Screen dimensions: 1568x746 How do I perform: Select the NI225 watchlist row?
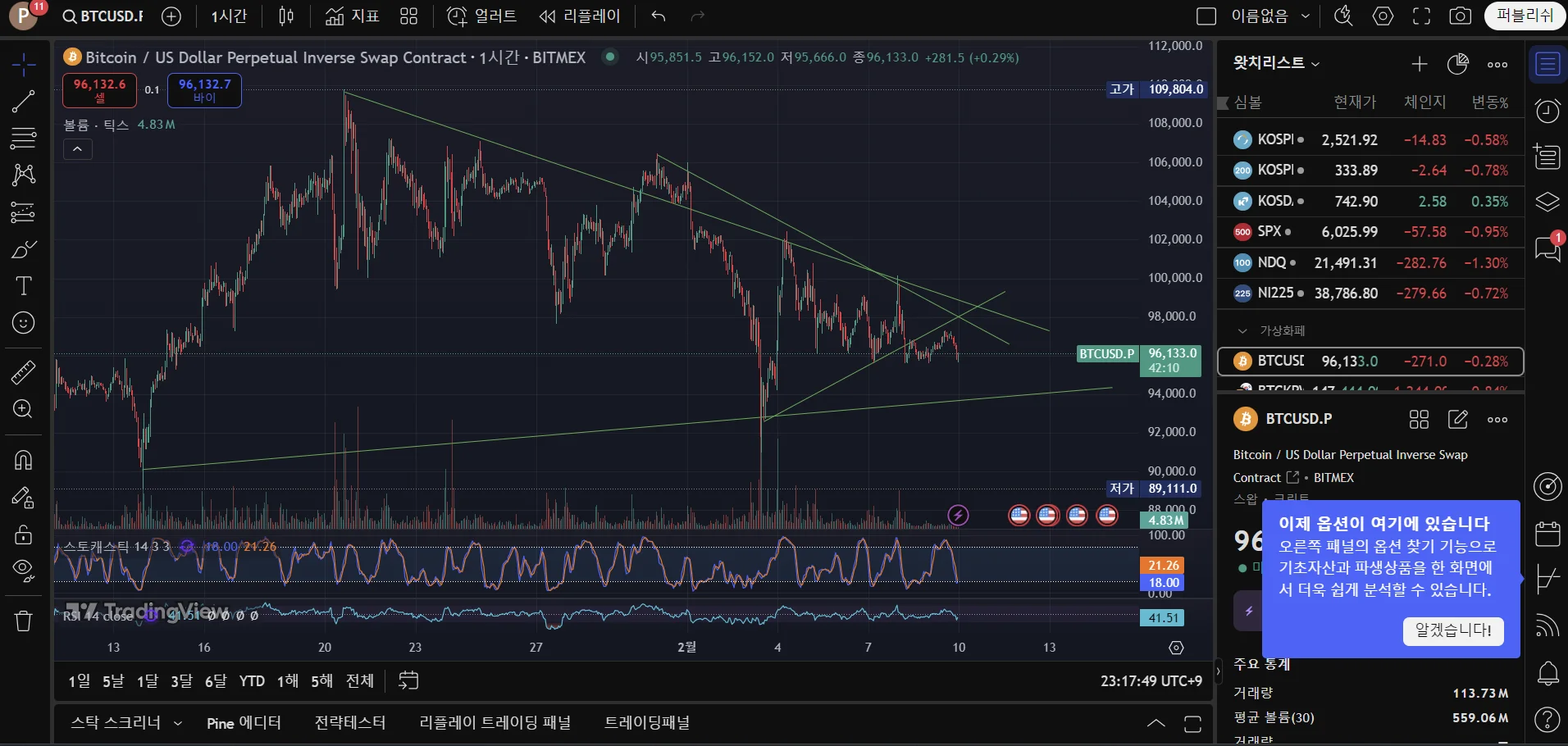pyautogui.click(x=1370, y=293)
